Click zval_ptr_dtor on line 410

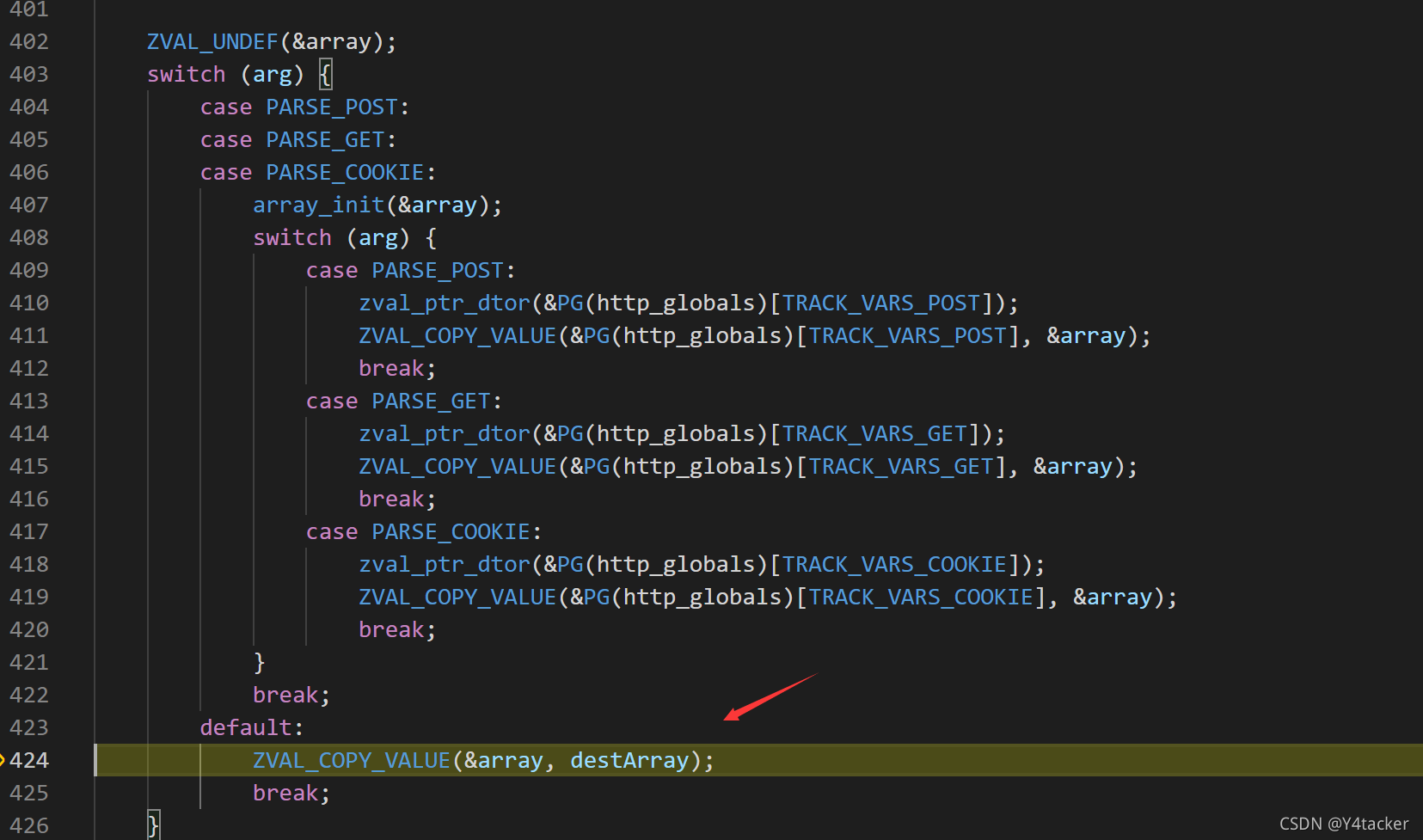(x=445, y=303)
